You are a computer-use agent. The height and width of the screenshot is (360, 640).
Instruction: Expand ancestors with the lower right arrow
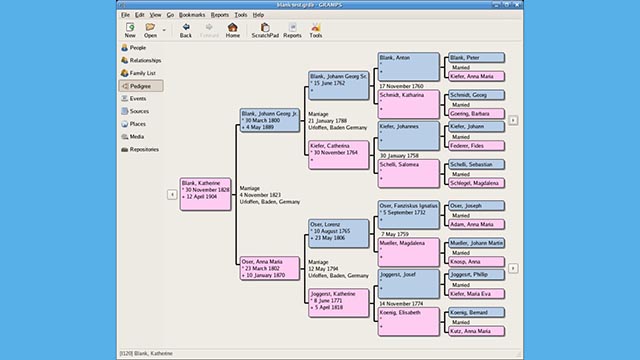tap(513, 268)
